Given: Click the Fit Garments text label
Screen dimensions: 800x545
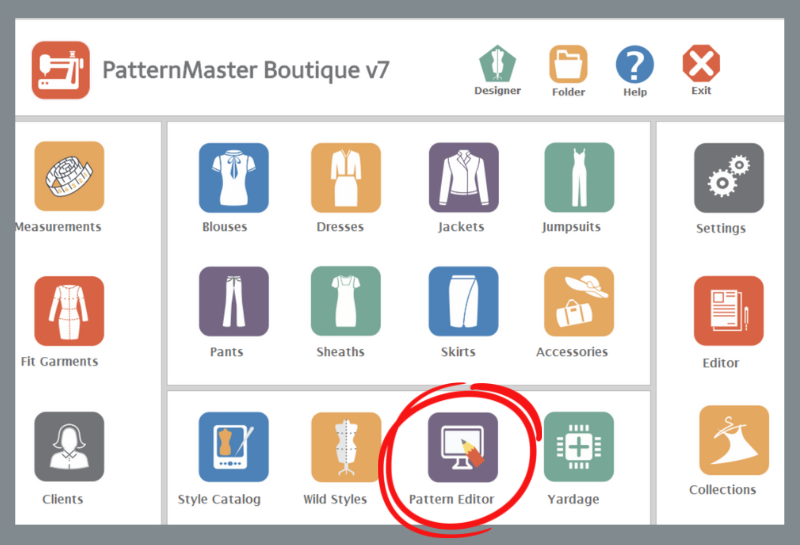Looking at the screenshot, I should point(60,361).
